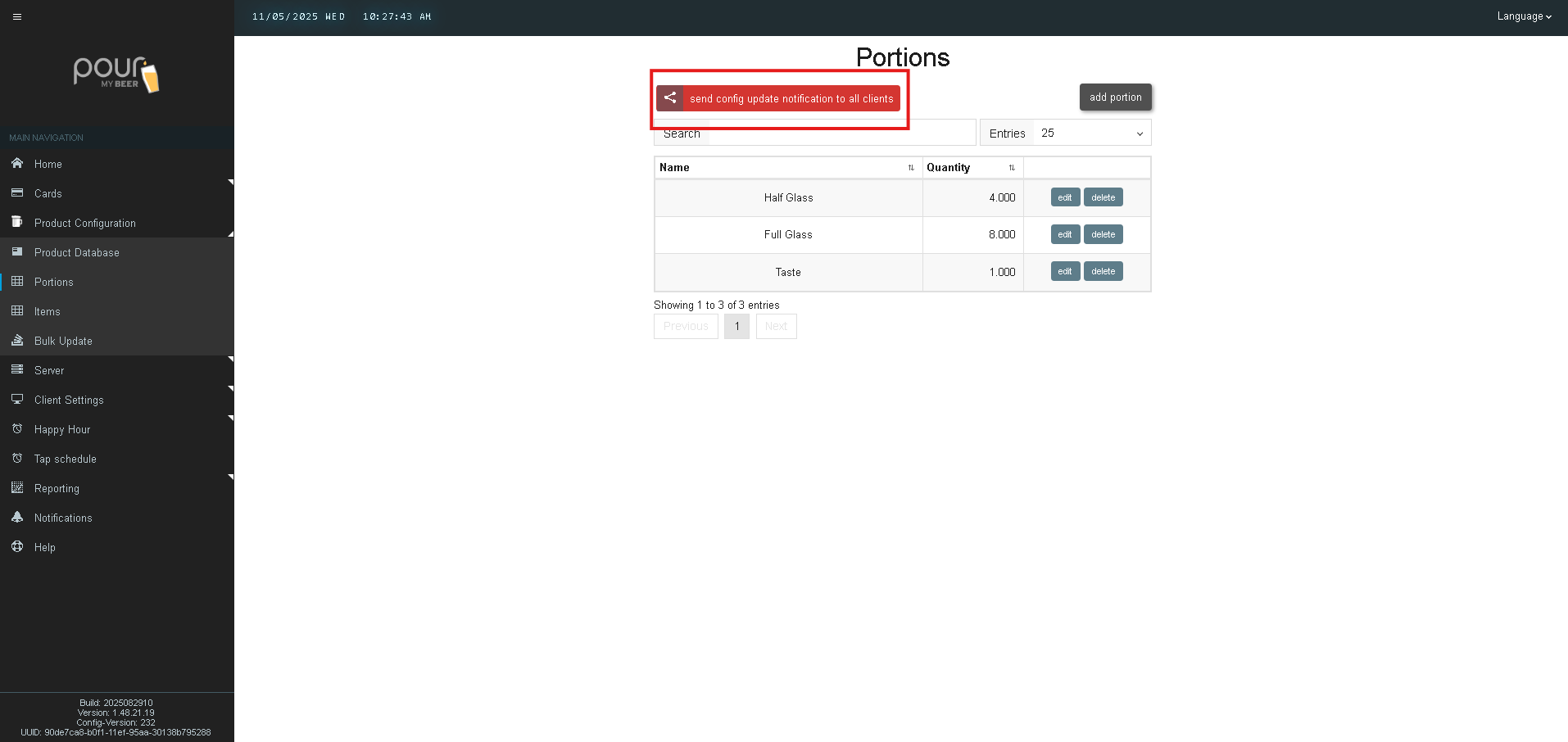Open Items from the sidebar
The image size is (1568, 742).
[x=48, y=311]
